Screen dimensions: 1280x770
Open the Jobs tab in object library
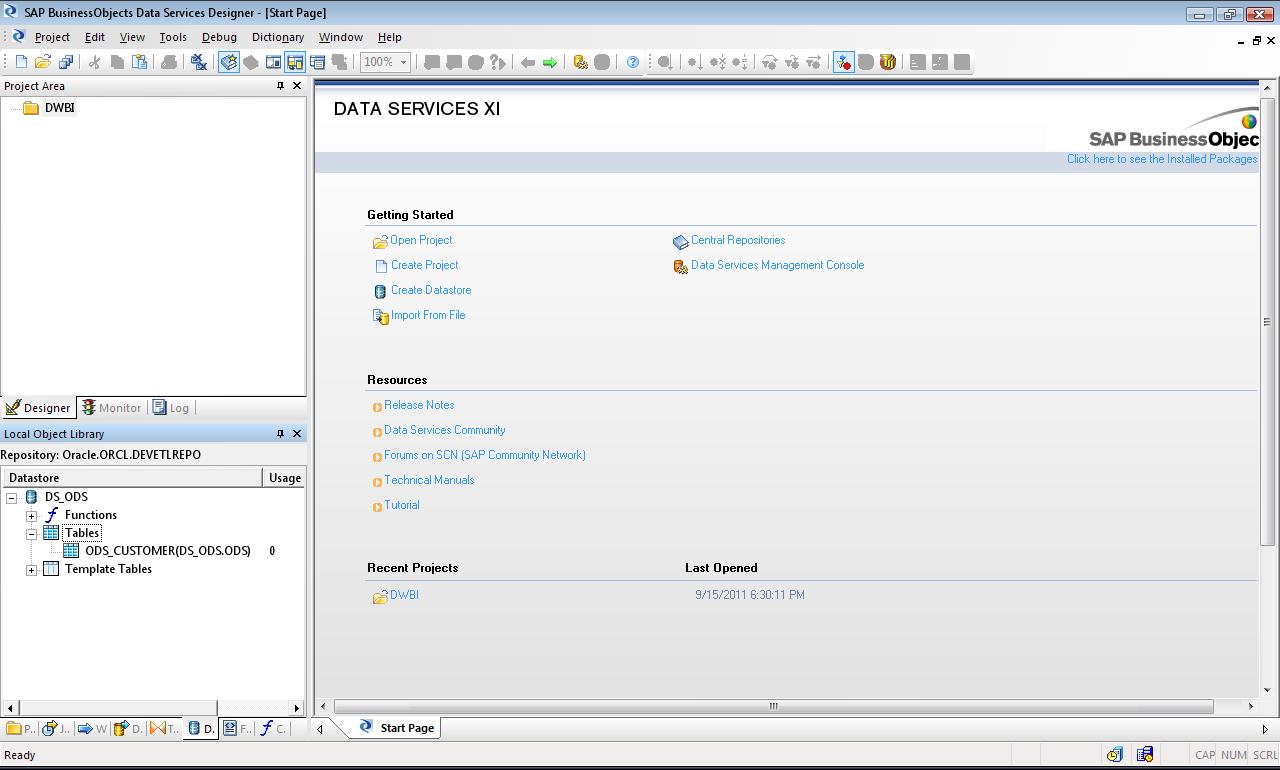tap(56, 728)
